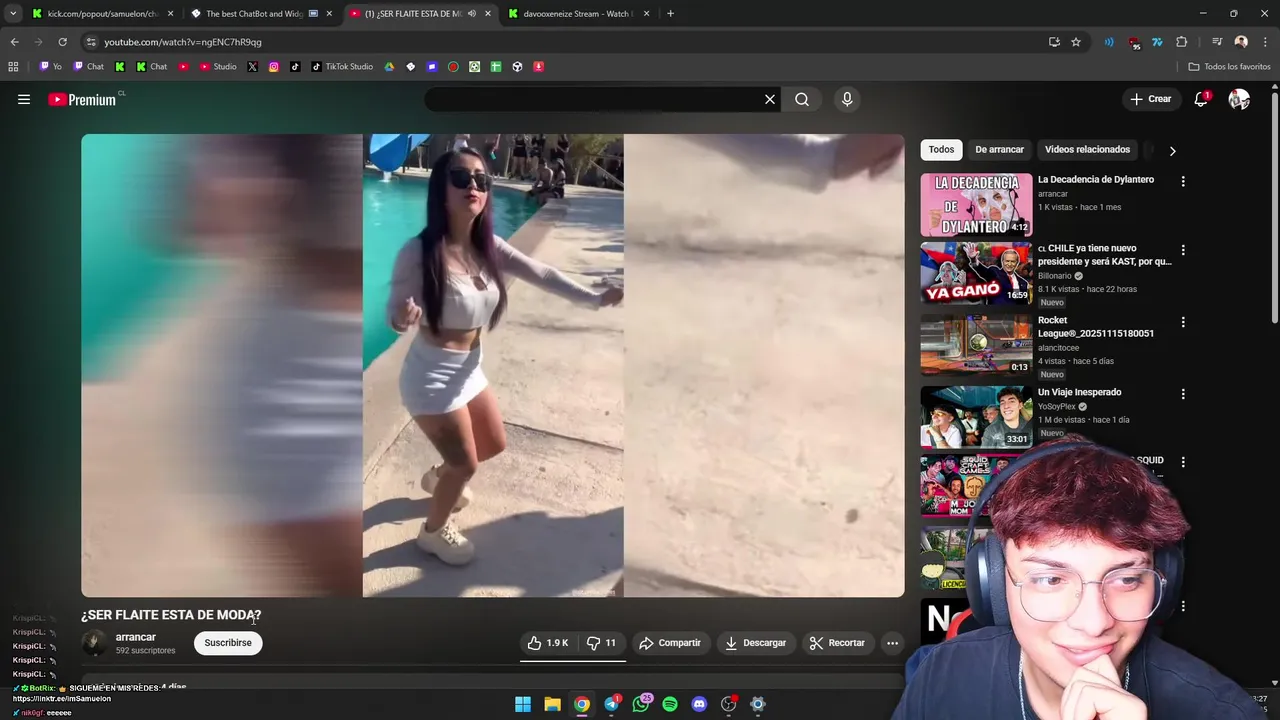This screenshot has height=720, width=1280.
Task: Open Telegram from the taskbar
Action: coord(611,704)
